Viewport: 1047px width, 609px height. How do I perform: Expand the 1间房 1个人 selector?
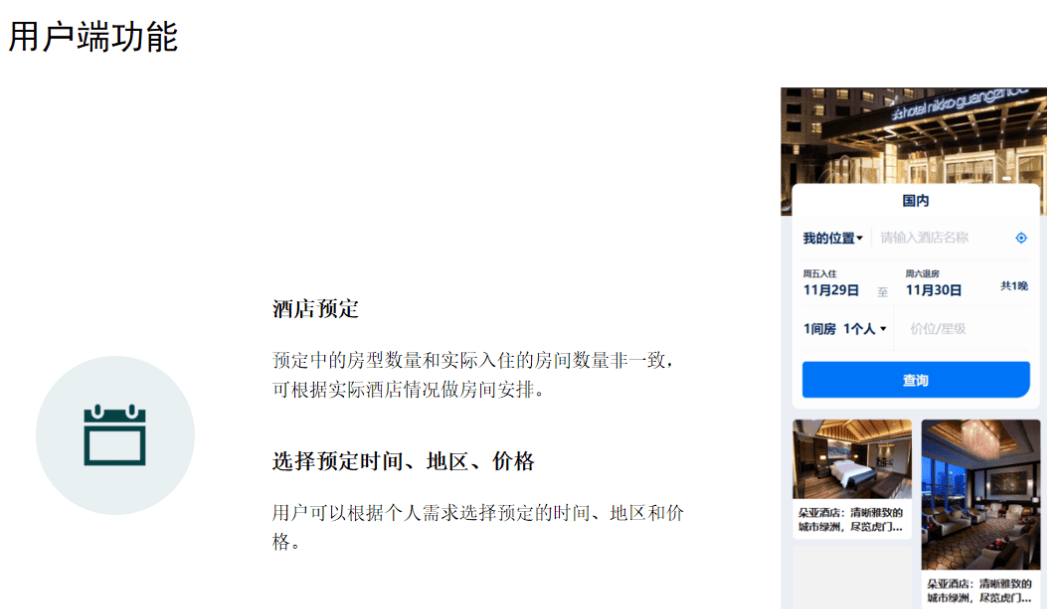coord(845,329)
